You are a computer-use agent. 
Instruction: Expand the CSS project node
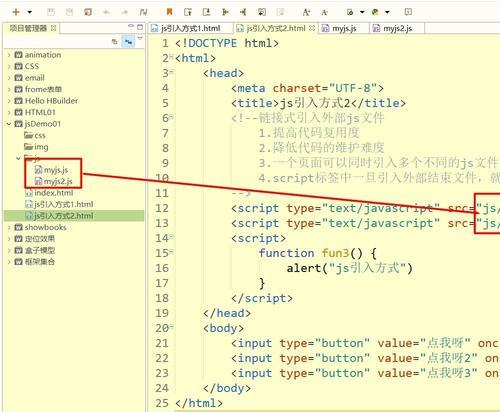pos(9,66)
